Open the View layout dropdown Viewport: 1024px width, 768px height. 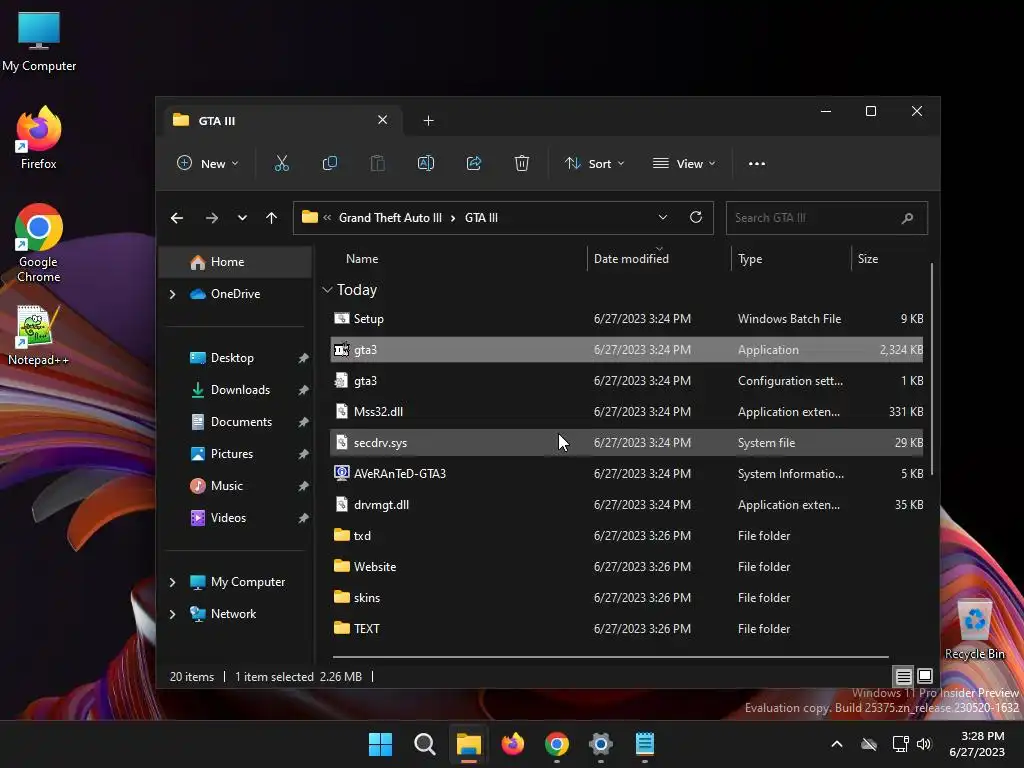point(684,163)
